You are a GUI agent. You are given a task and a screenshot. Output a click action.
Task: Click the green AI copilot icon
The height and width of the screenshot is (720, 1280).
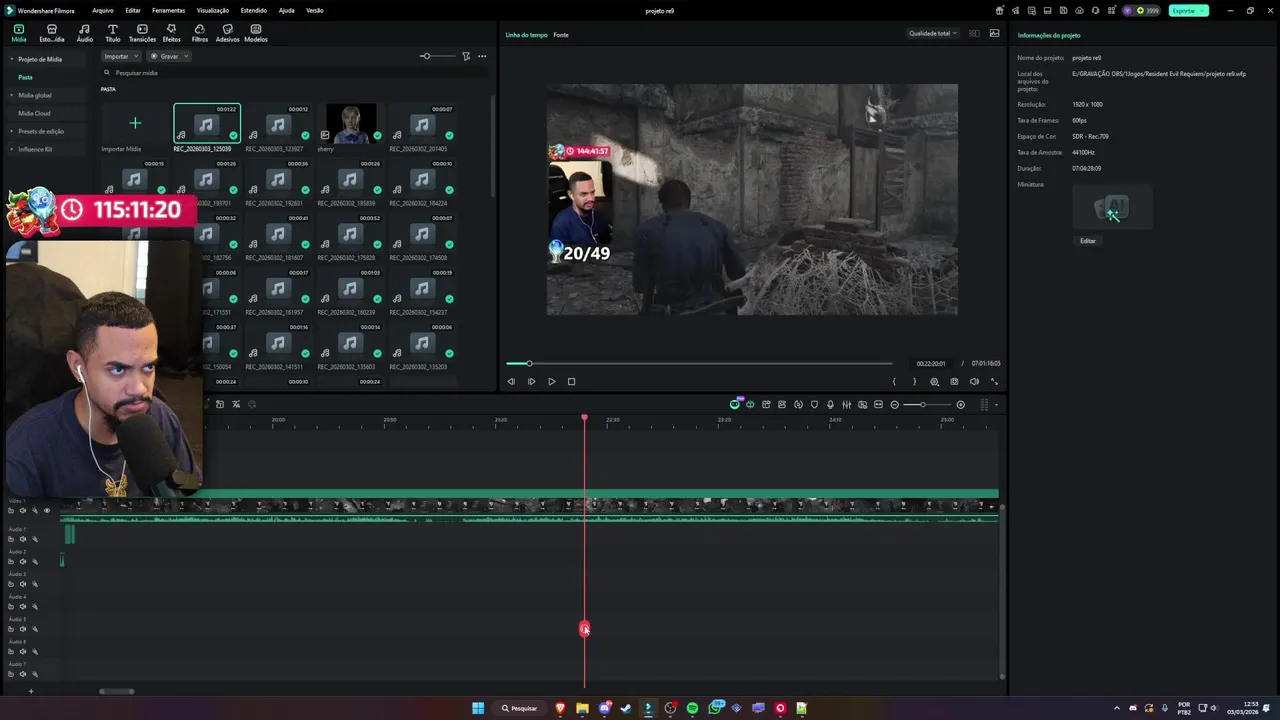tap(734, 404)
